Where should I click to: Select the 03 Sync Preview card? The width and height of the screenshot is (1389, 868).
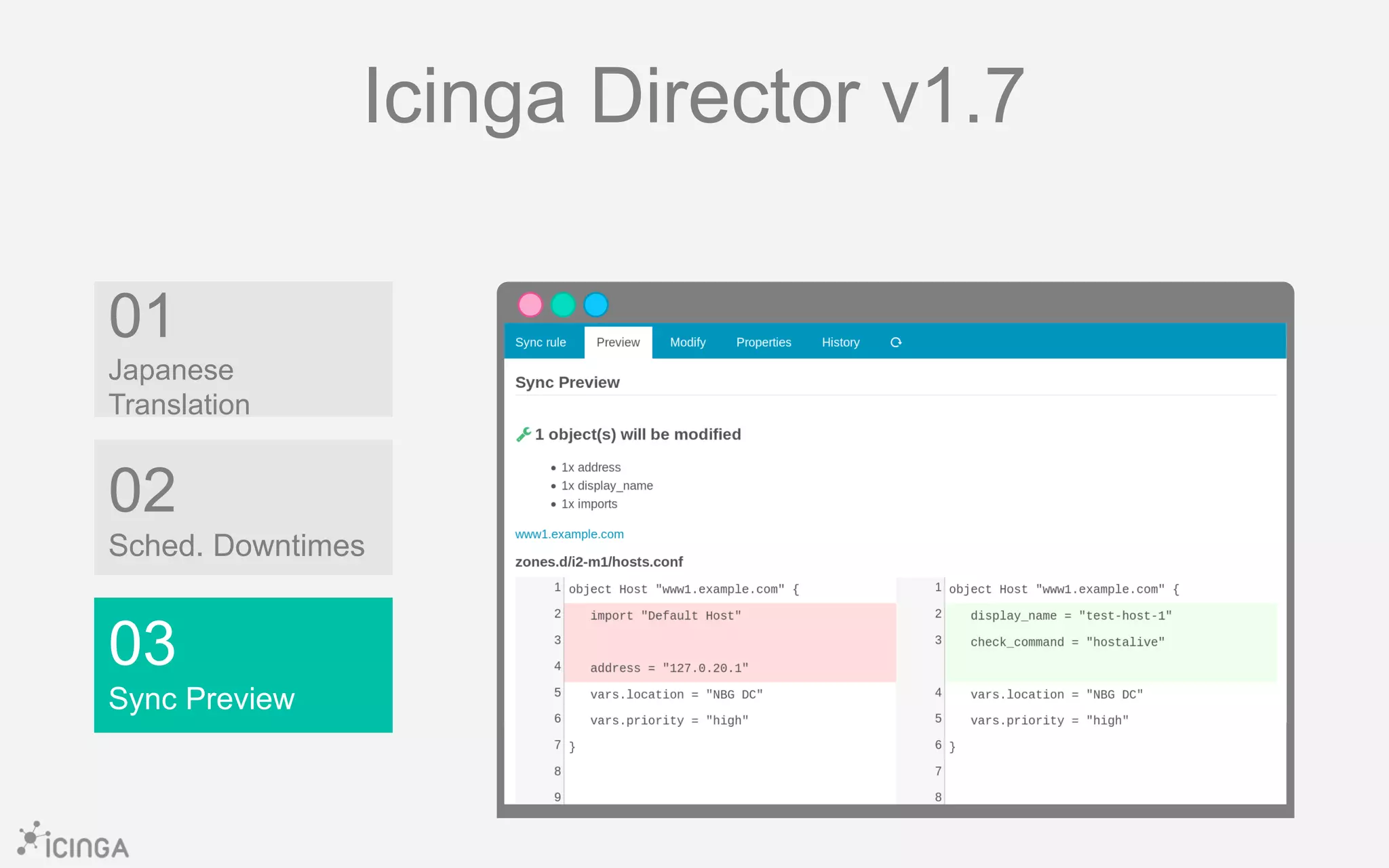tap(243, 665)
